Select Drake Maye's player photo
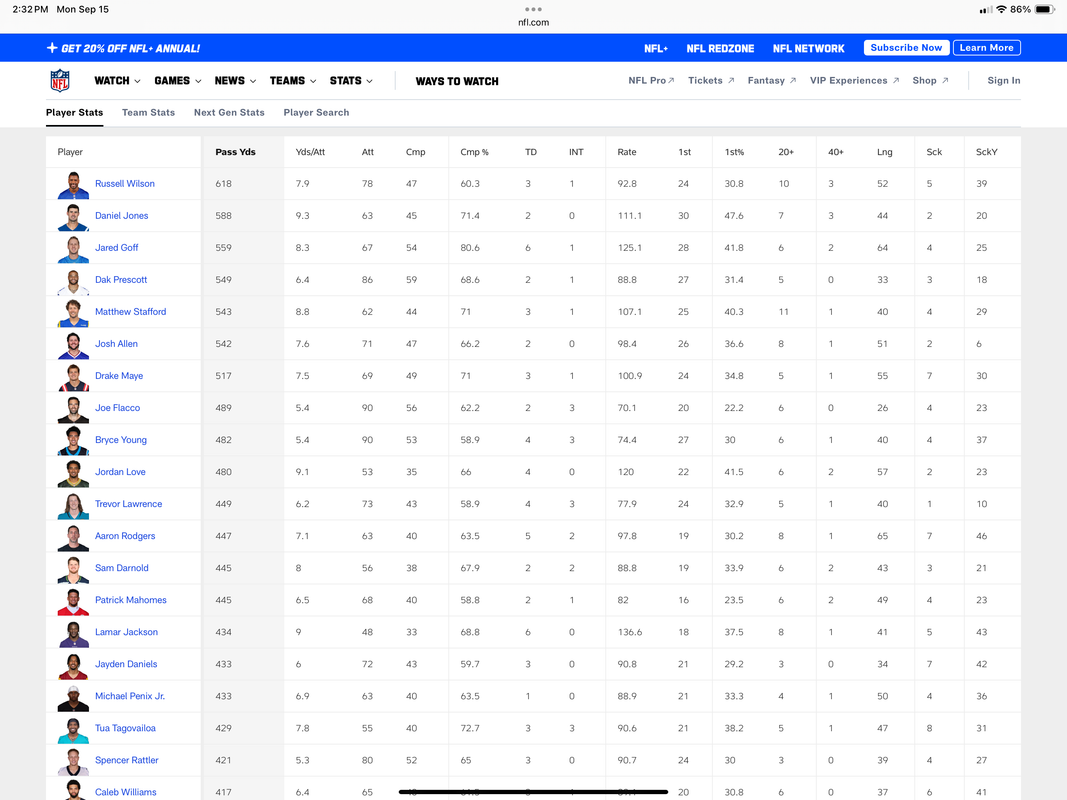The width and height of the screenshot is (1067, 800). coord(73,376)
